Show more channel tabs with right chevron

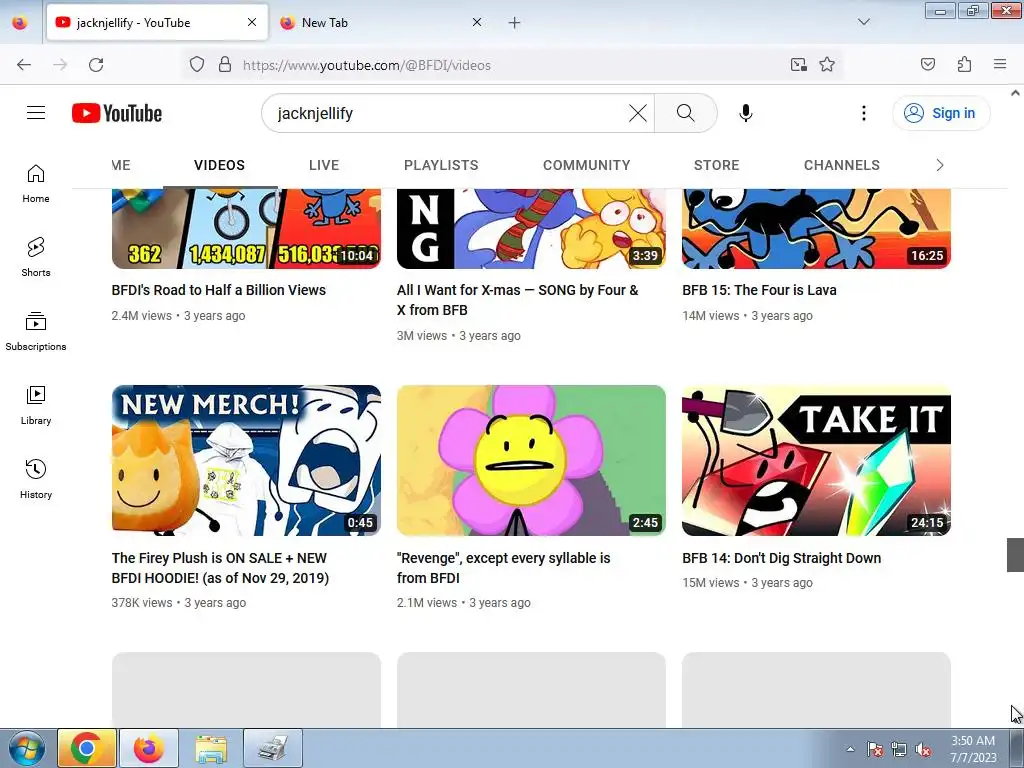[940, 165]
